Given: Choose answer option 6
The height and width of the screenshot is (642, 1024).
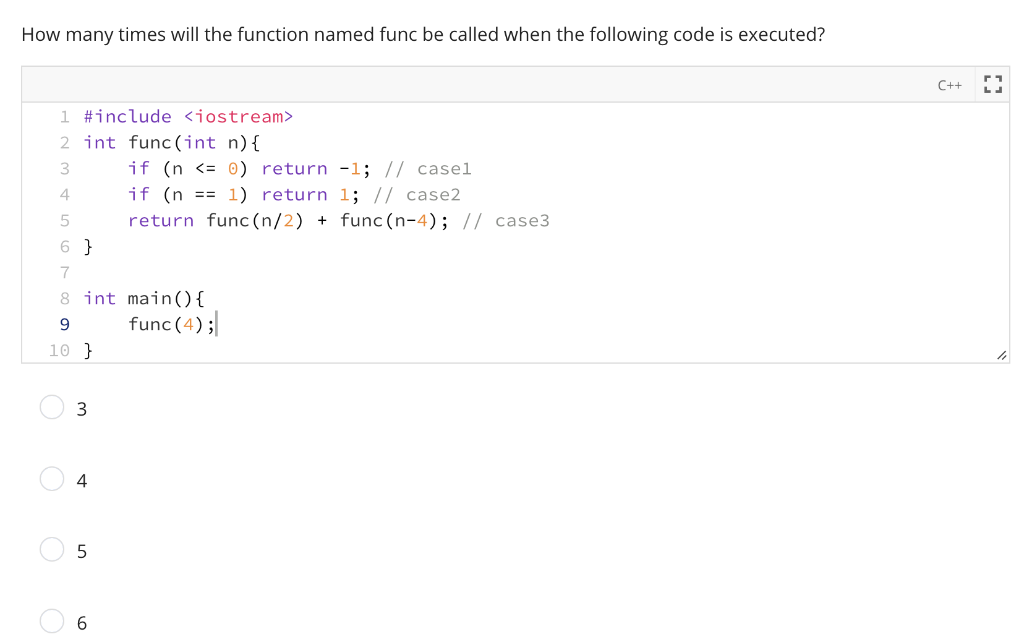Looking at the screenshot, I should coord(51,621).
